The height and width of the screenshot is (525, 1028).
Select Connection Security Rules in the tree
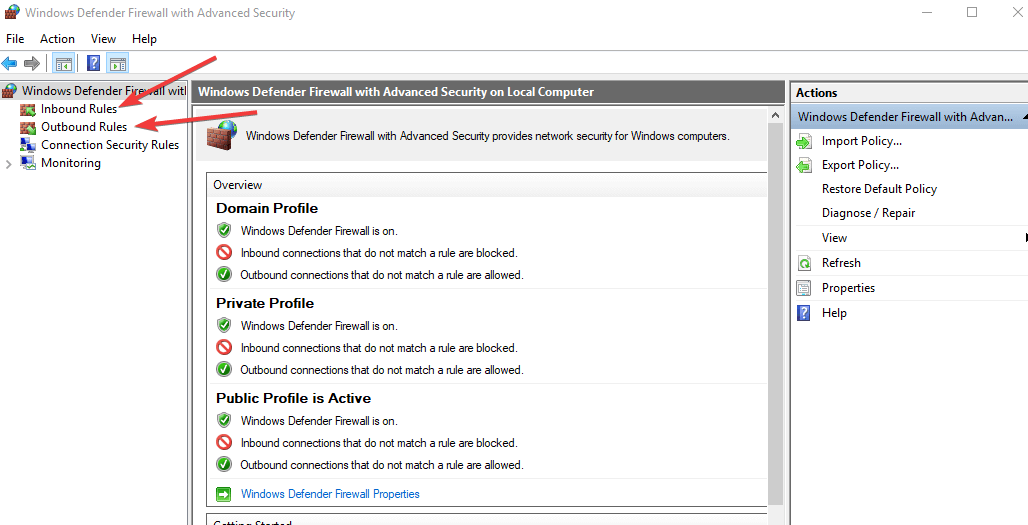[110, 145]
